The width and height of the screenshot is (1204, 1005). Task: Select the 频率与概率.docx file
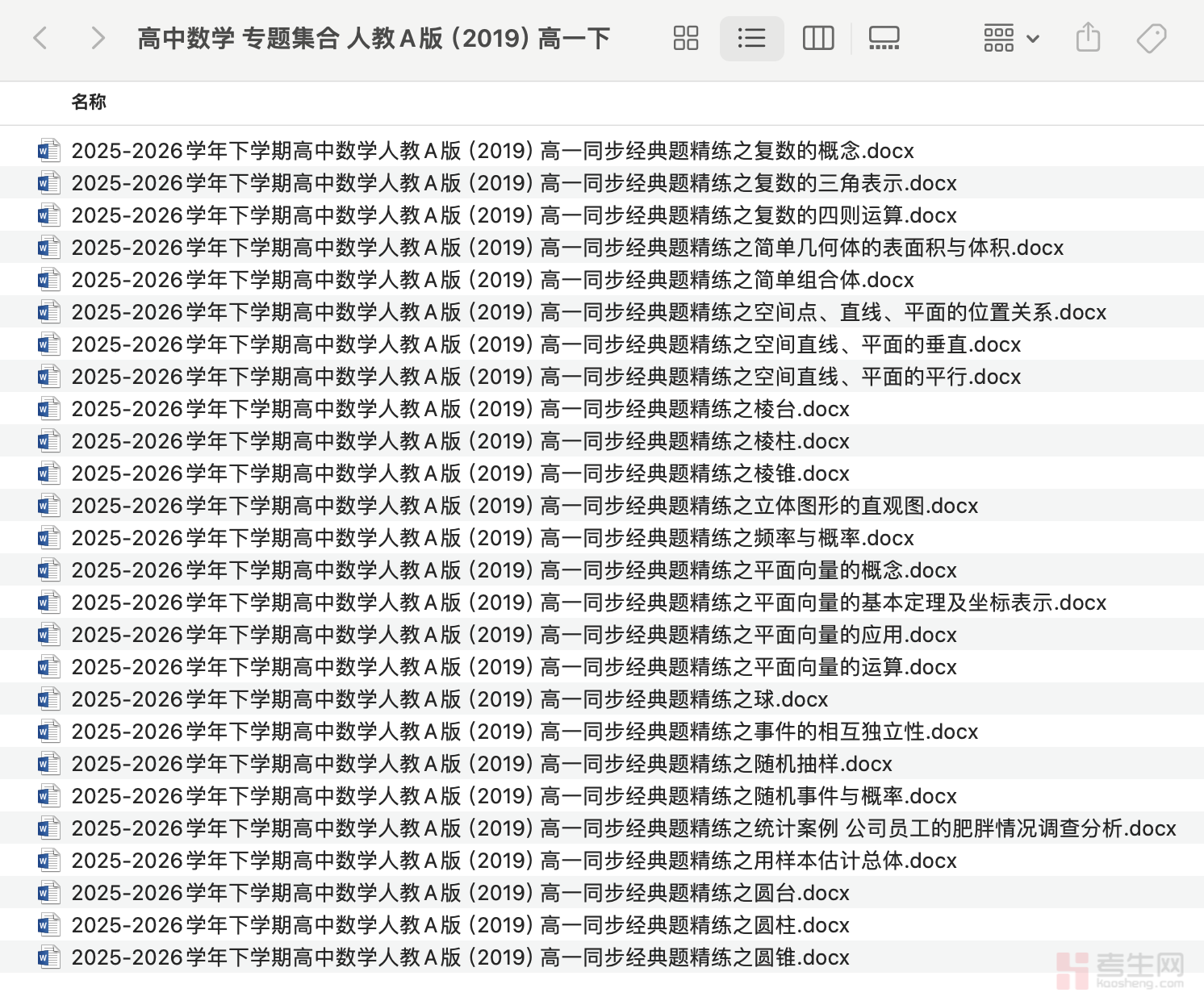pyautogui.click(x=492, y=538)
